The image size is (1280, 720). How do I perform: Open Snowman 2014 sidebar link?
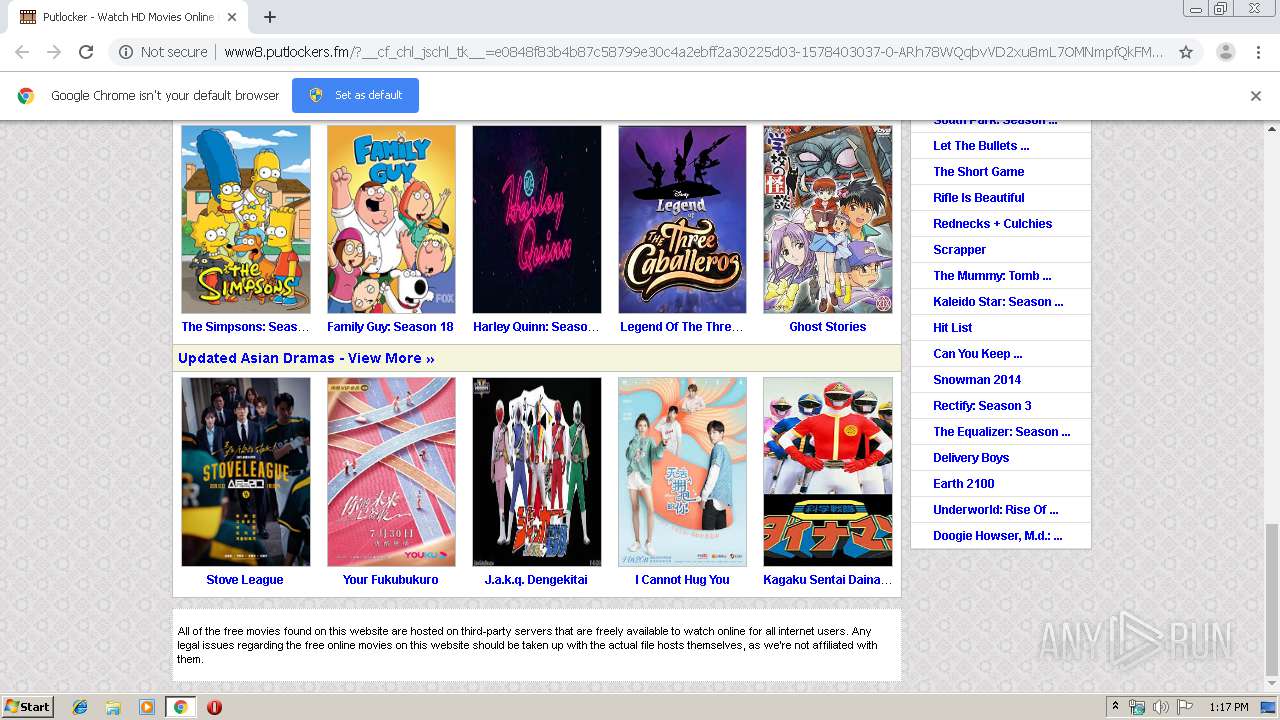[977, 380]
